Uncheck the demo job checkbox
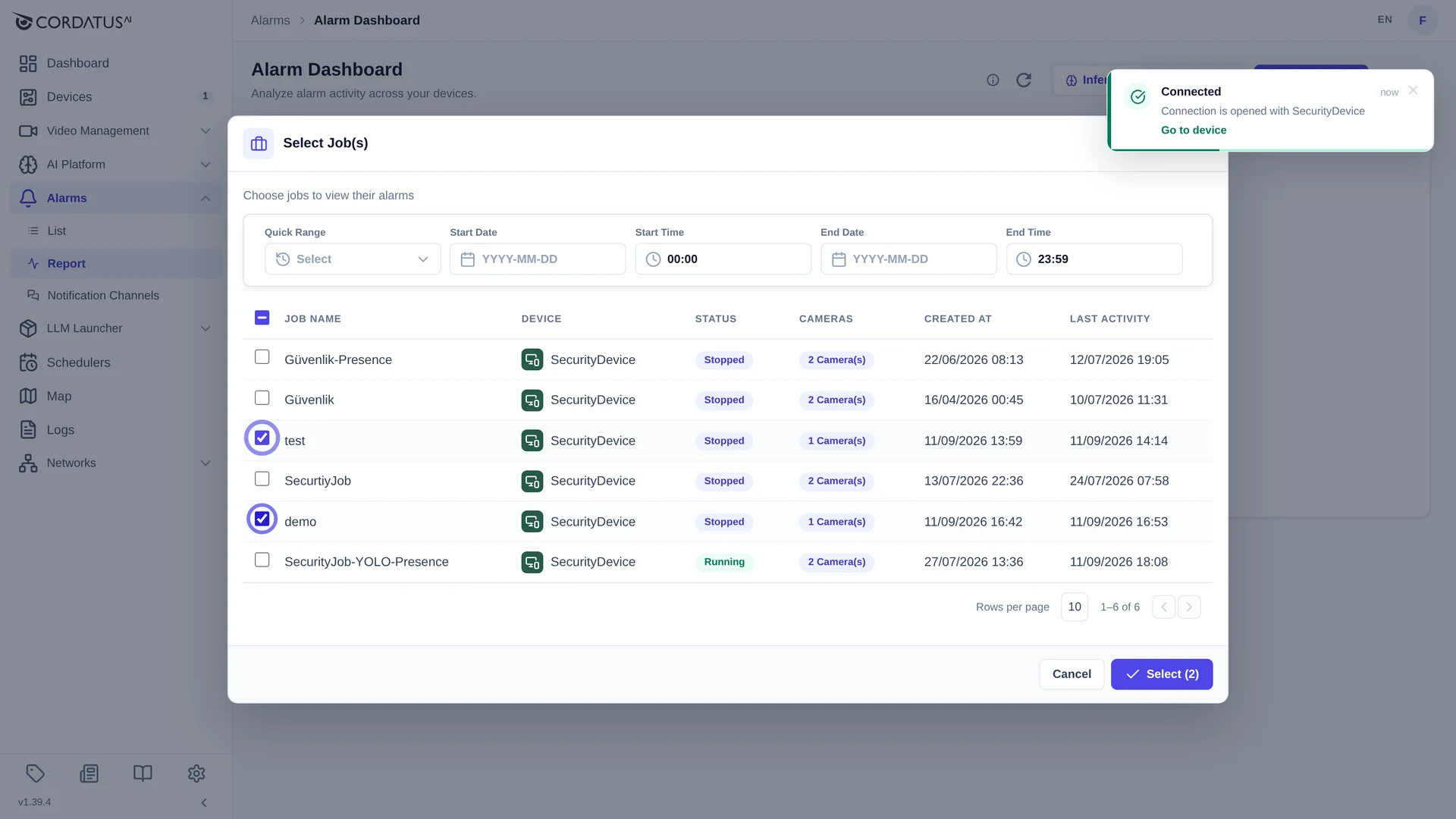The width and height of the screenshot is (1456, 819). pos(262,519)
